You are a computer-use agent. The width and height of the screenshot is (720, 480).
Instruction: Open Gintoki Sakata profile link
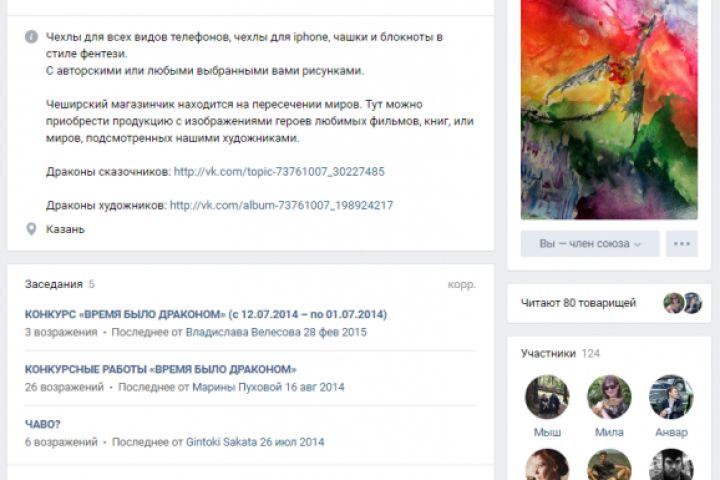221,442
